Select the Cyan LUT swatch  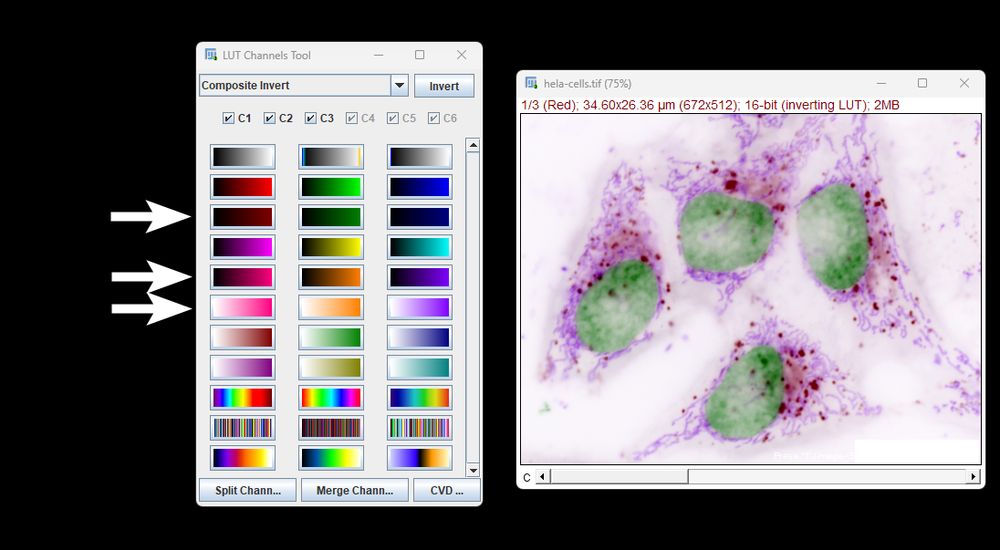[420, 247]
